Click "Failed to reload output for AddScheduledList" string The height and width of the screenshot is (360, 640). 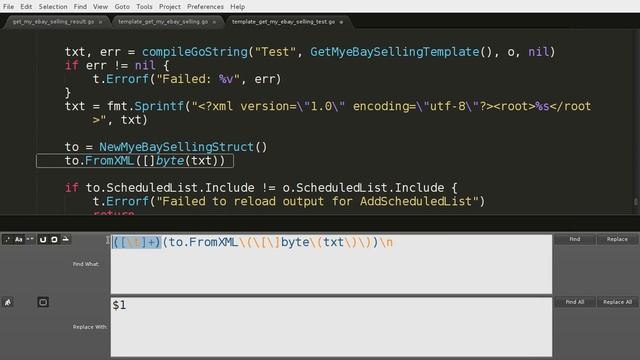pos(317,201)
